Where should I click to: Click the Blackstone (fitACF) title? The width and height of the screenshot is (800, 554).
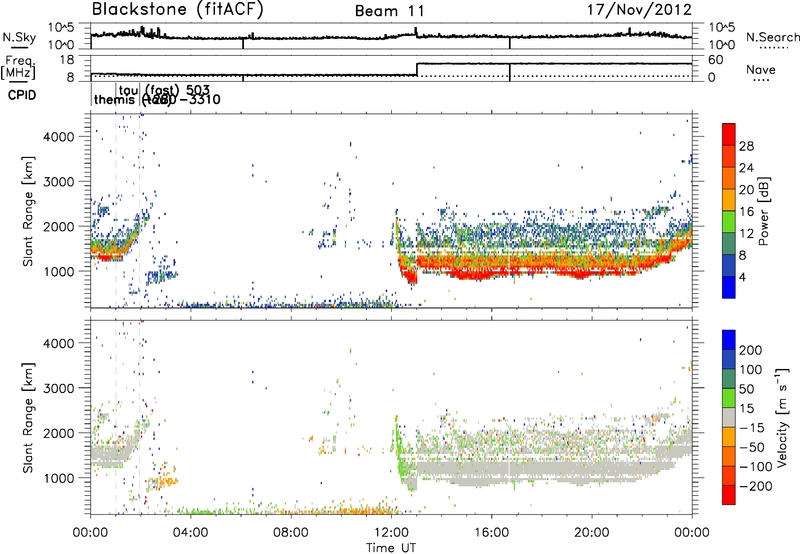[178, 10]
